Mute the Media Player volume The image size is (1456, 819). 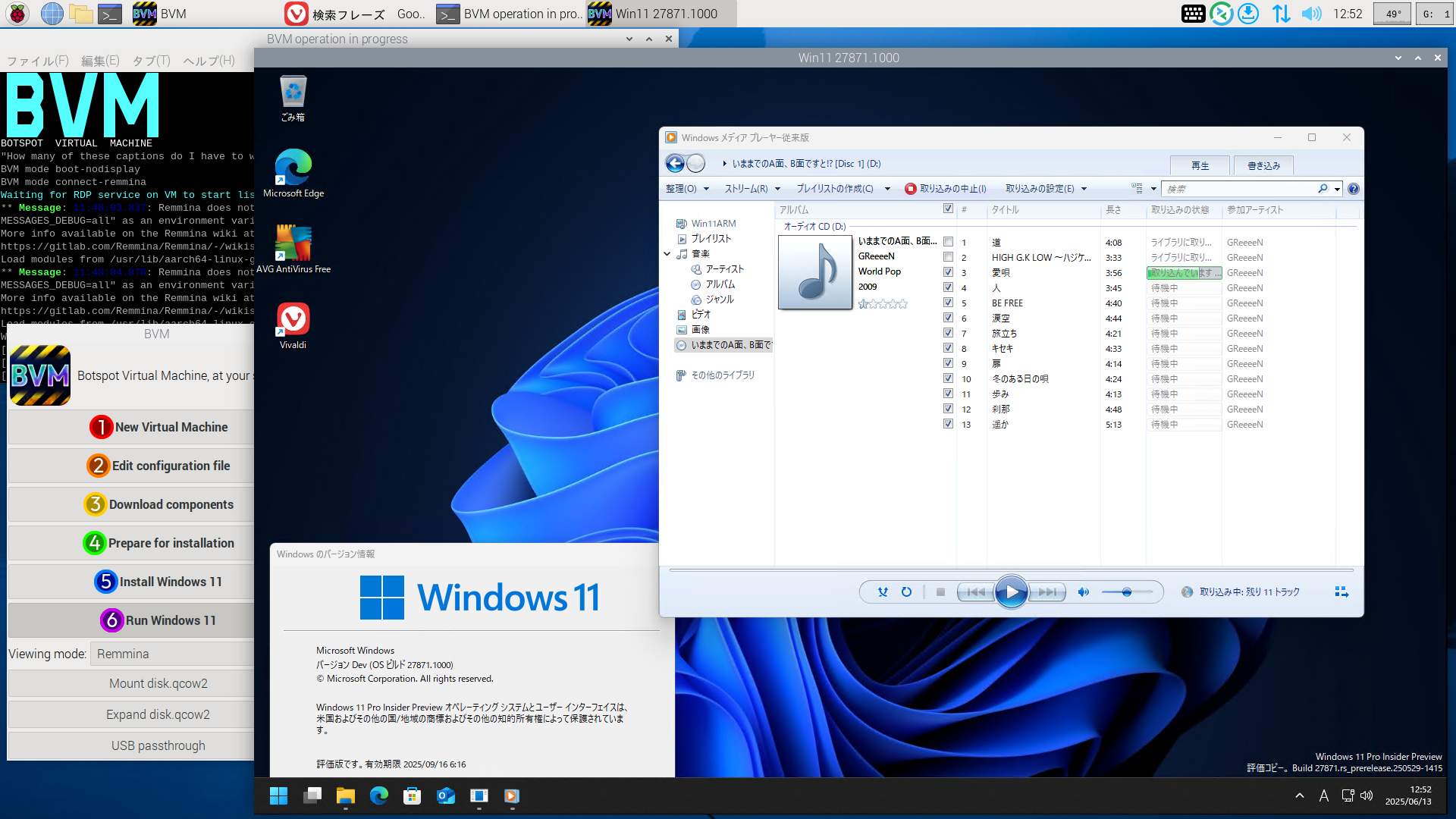click(x=1084, y=592)
